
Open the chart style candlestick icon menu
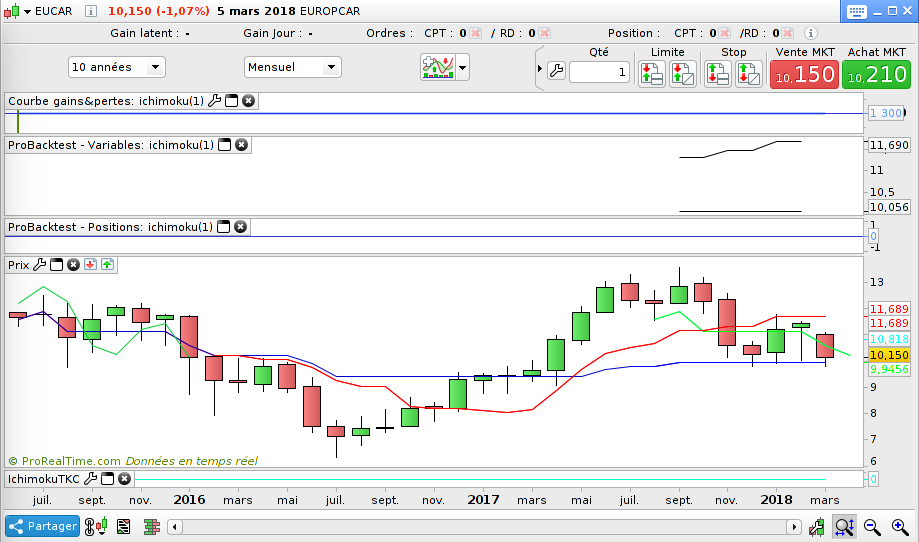tap(17, 11)
